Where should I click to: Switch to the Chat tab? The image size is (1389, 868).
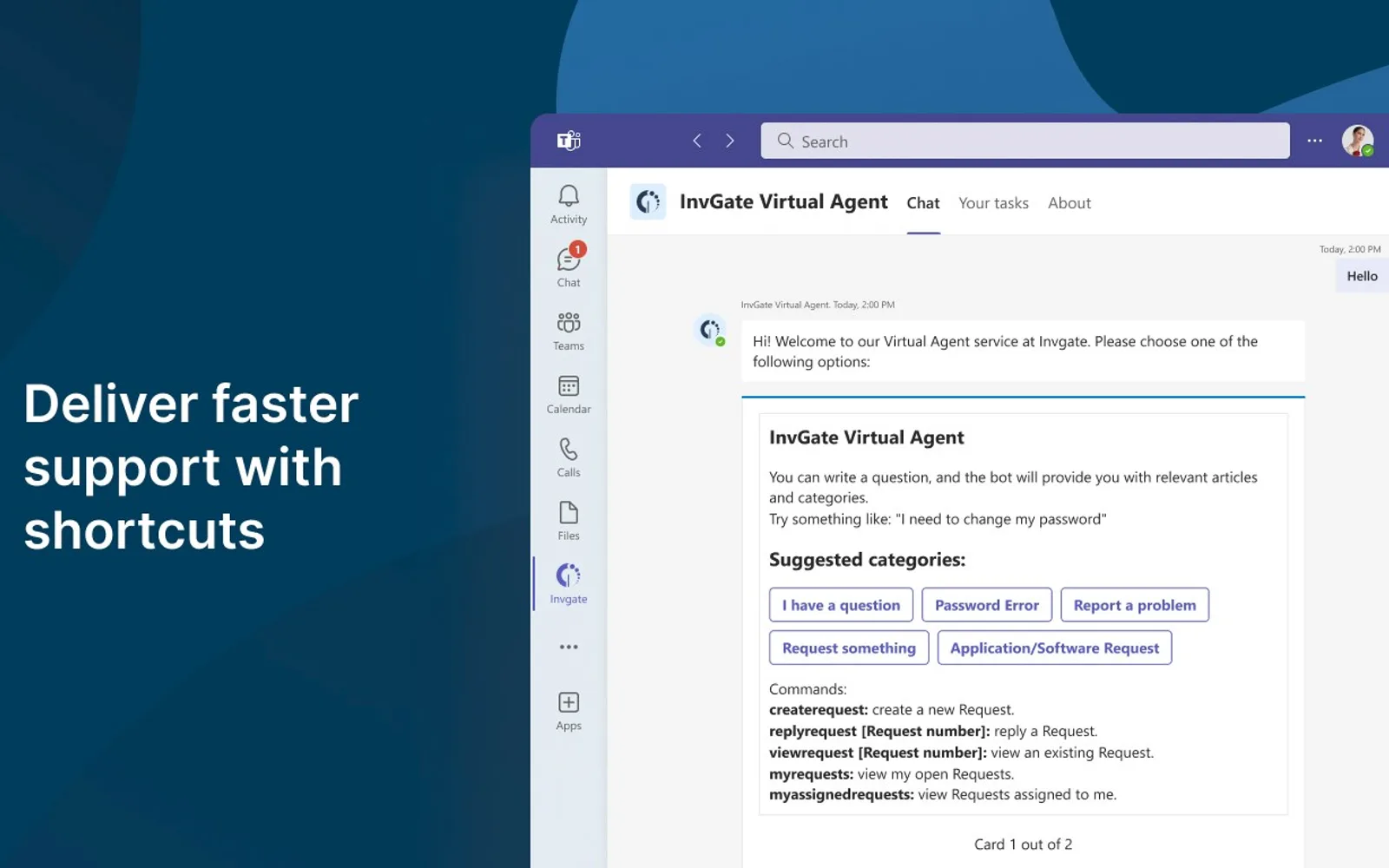click(923, 203)
